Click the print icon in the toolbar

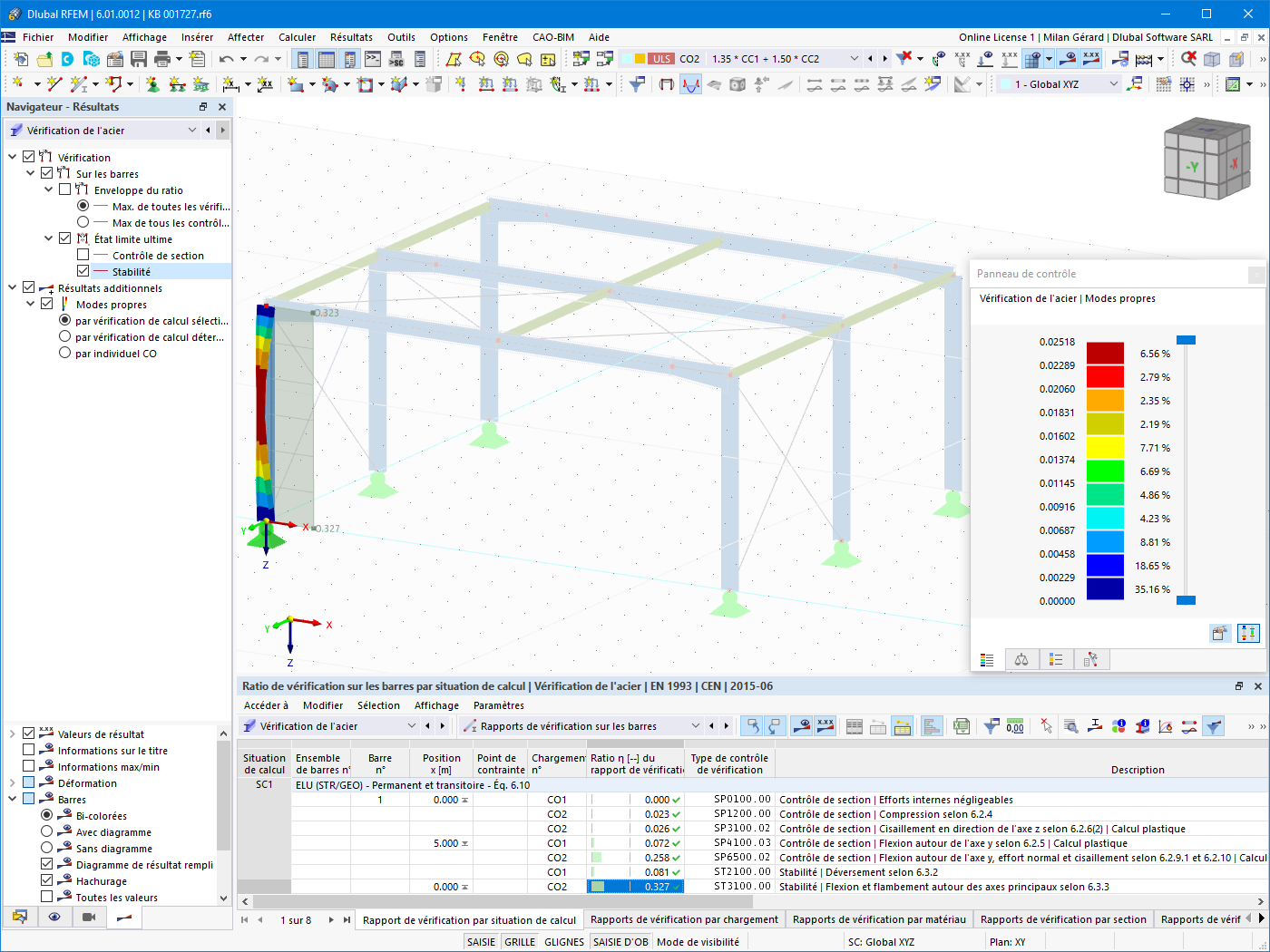pos(162,59)
